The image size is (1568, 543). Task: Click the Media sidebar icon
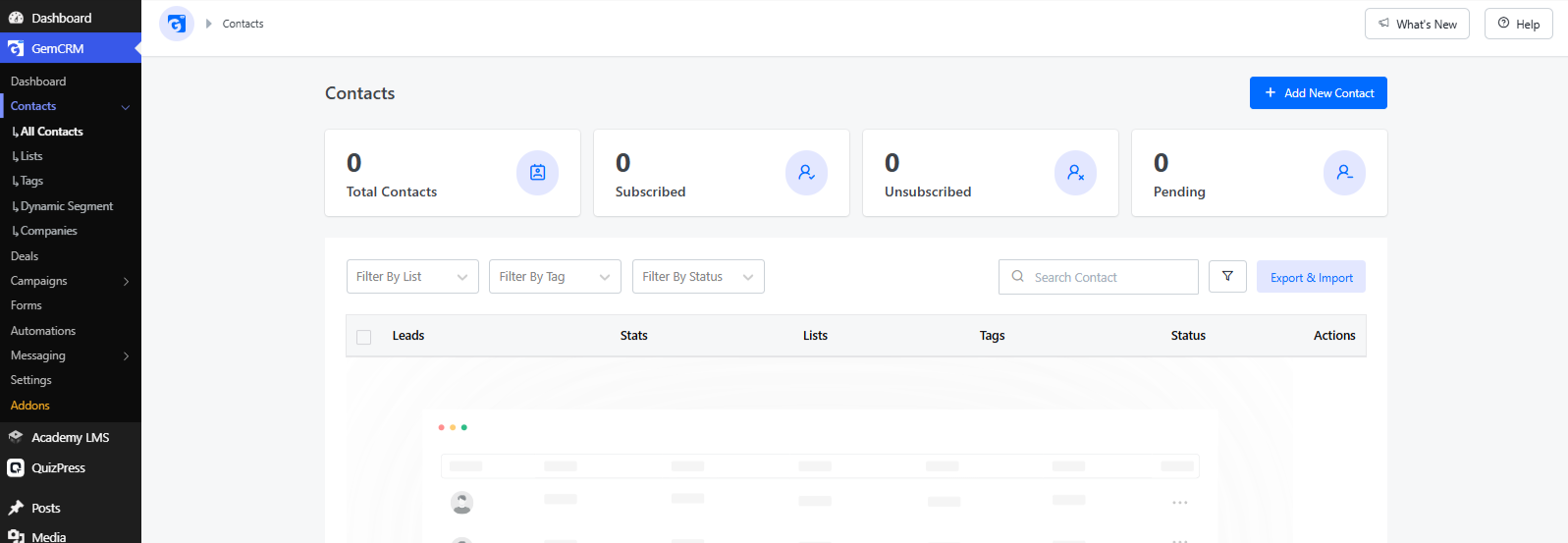pyautogui.click(x=16, y=536)
